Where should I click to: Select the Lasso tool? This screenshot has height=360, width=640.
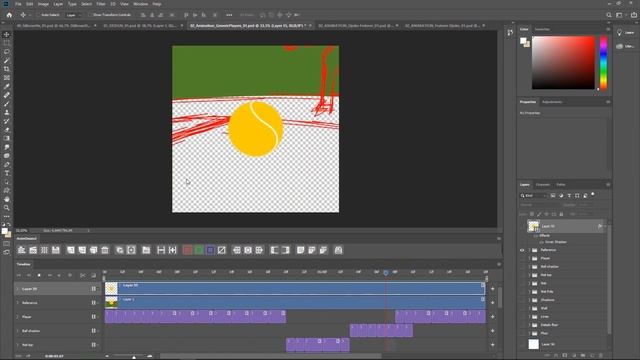coord(7,52)
